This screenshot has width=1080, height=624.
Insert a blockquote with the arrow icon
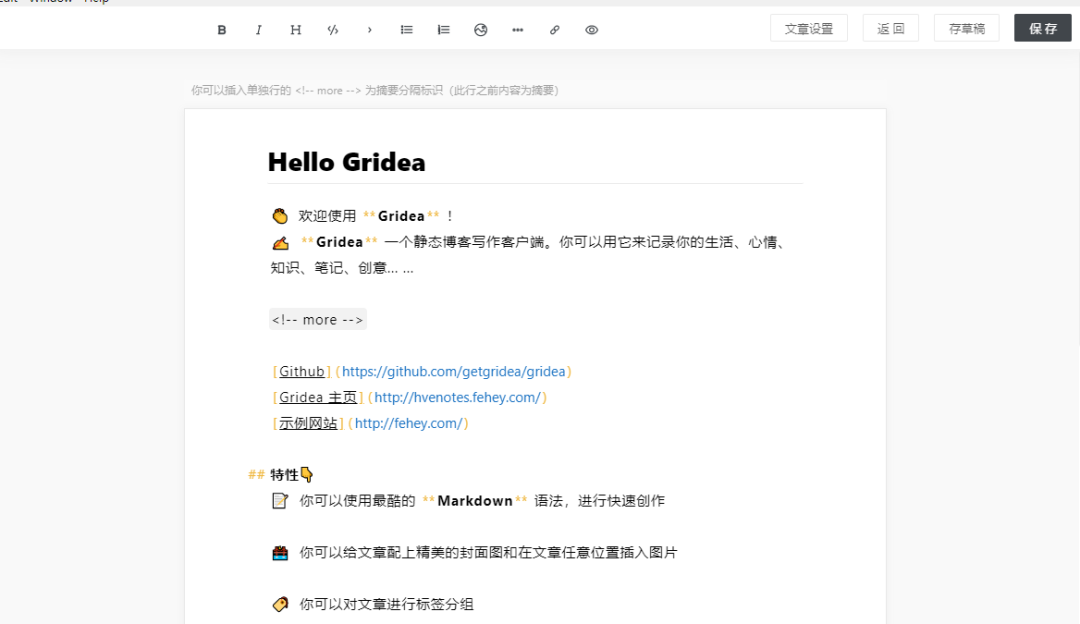pyautogui.click(x=370, y=30)
